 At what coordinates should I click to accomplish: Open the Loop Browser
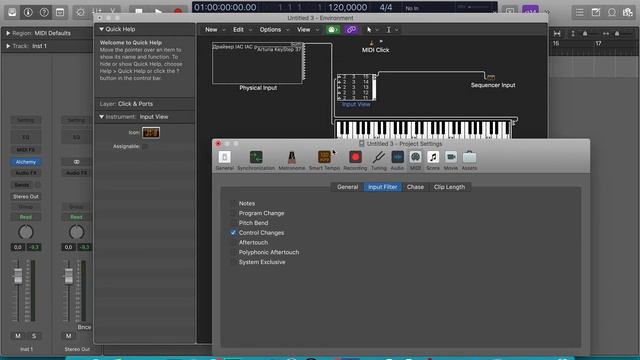tap(611, 12)
